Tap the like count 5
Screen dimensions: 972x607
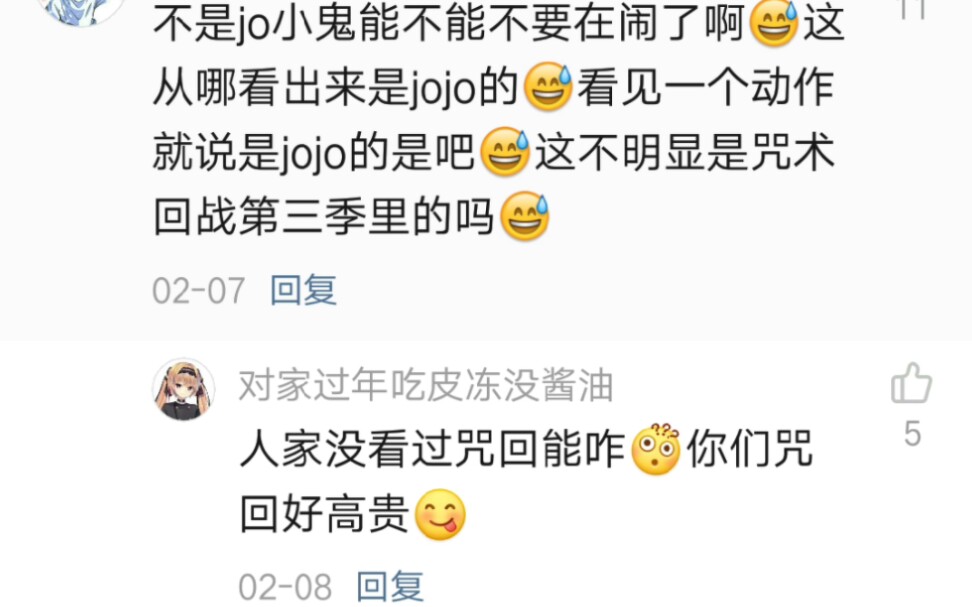click(912, 433)
